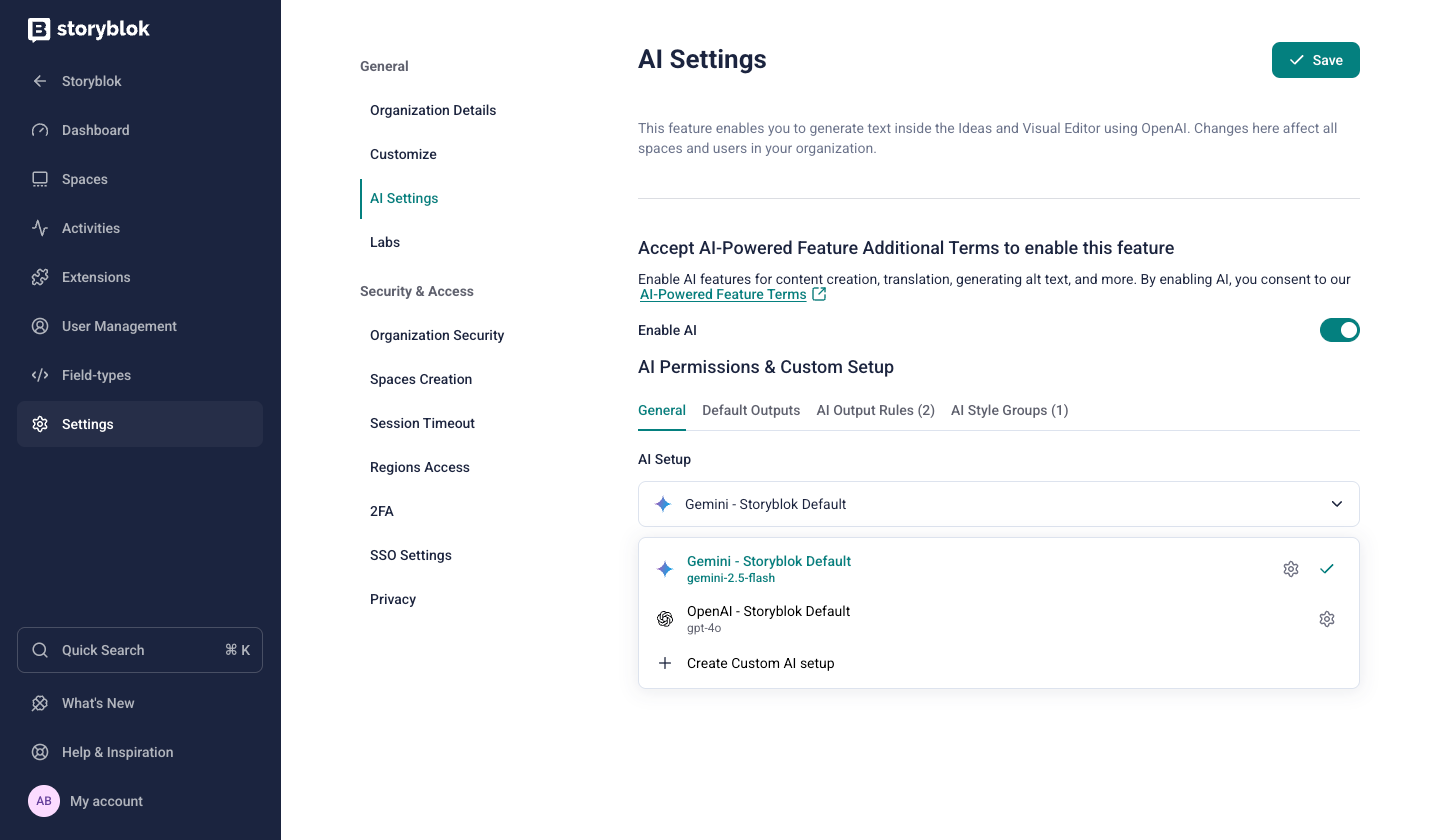Click the What's New icon
The width and height of the screenshot is (1440, 840).
click(x=40, y=703)
